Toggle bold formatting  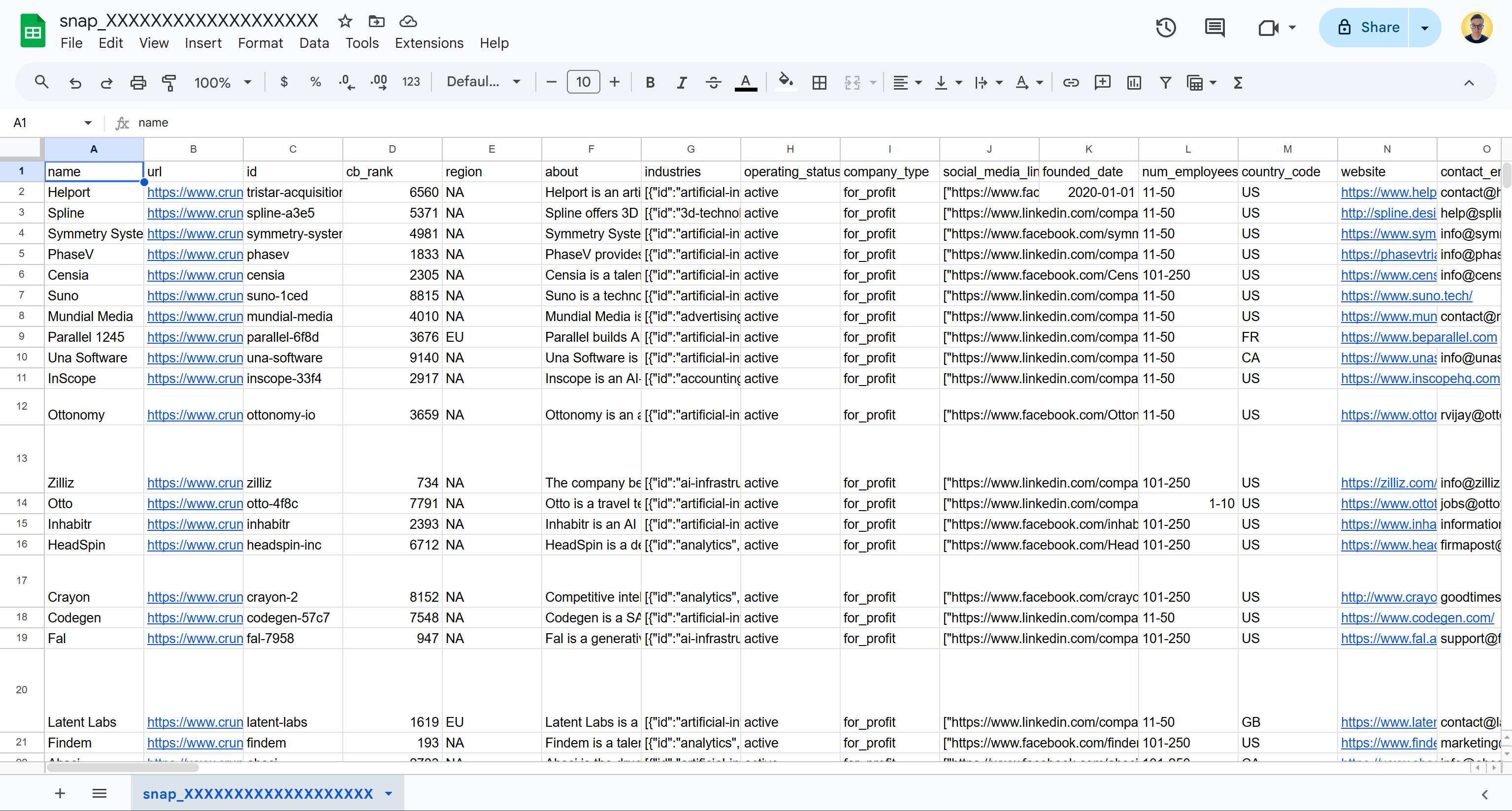650,82
